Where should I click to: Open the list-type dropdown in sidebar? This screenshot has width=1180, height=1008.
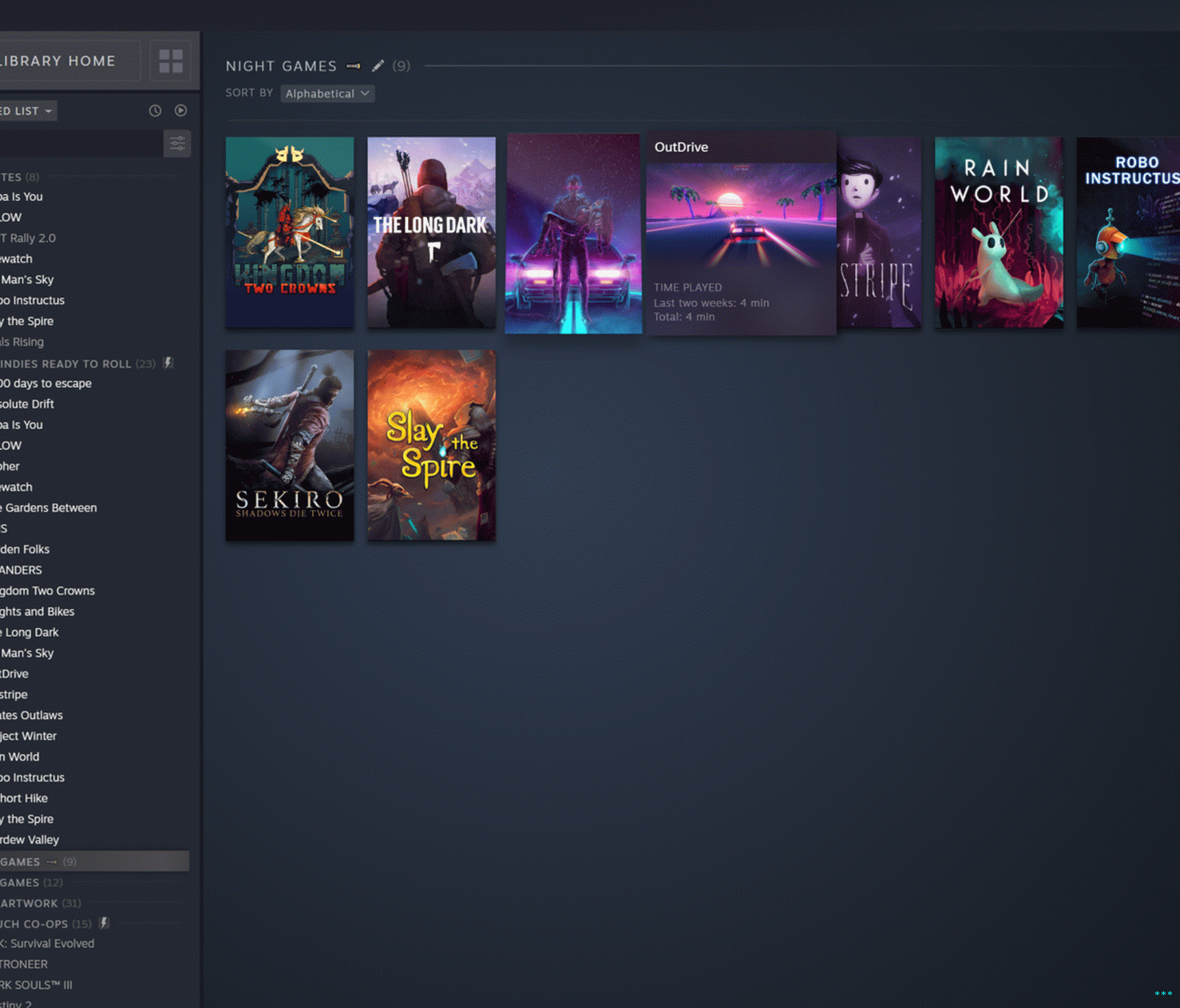[28, 111]
